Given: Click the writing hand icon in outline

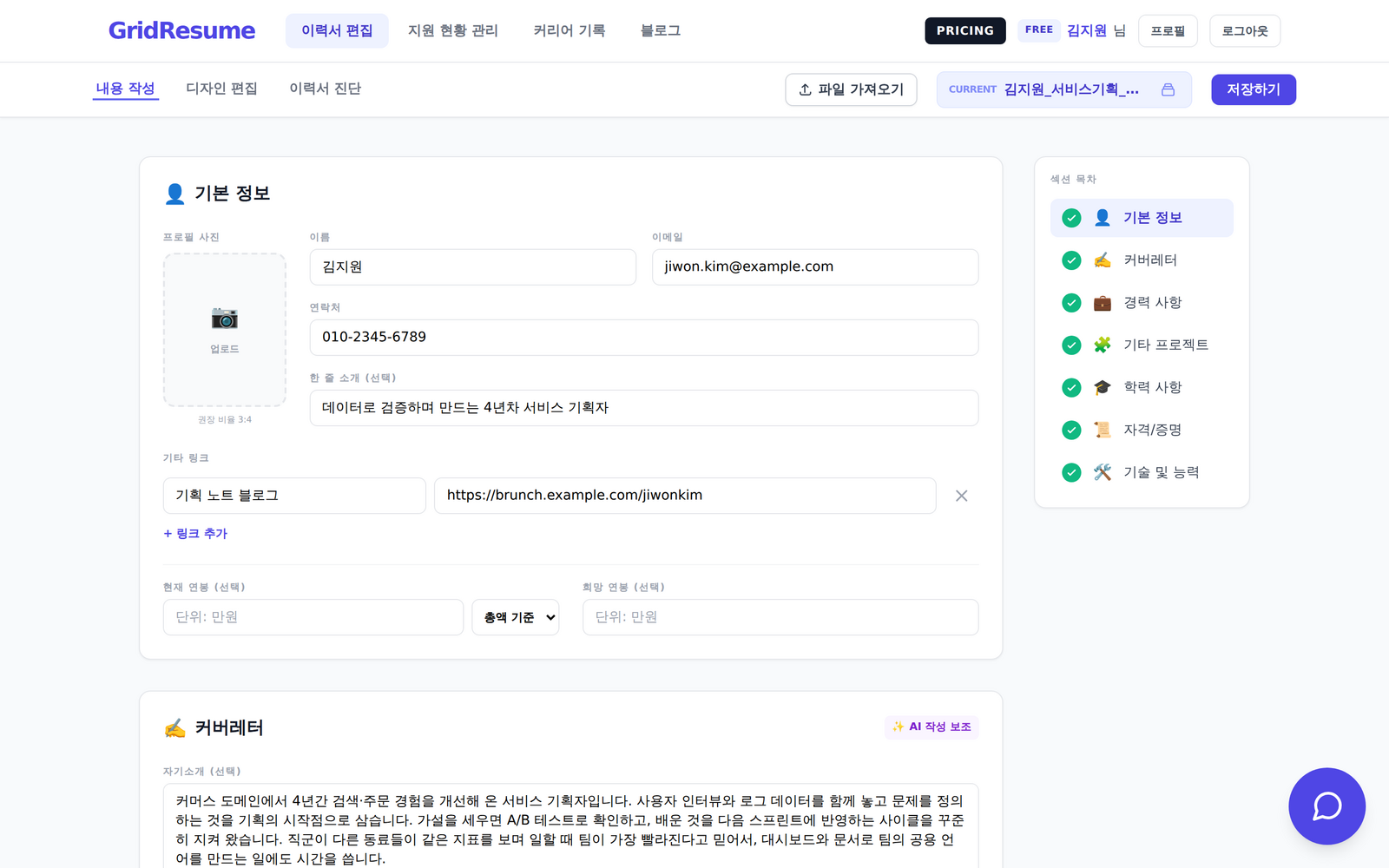Looking at the screenshot, I should (1103, 260).
